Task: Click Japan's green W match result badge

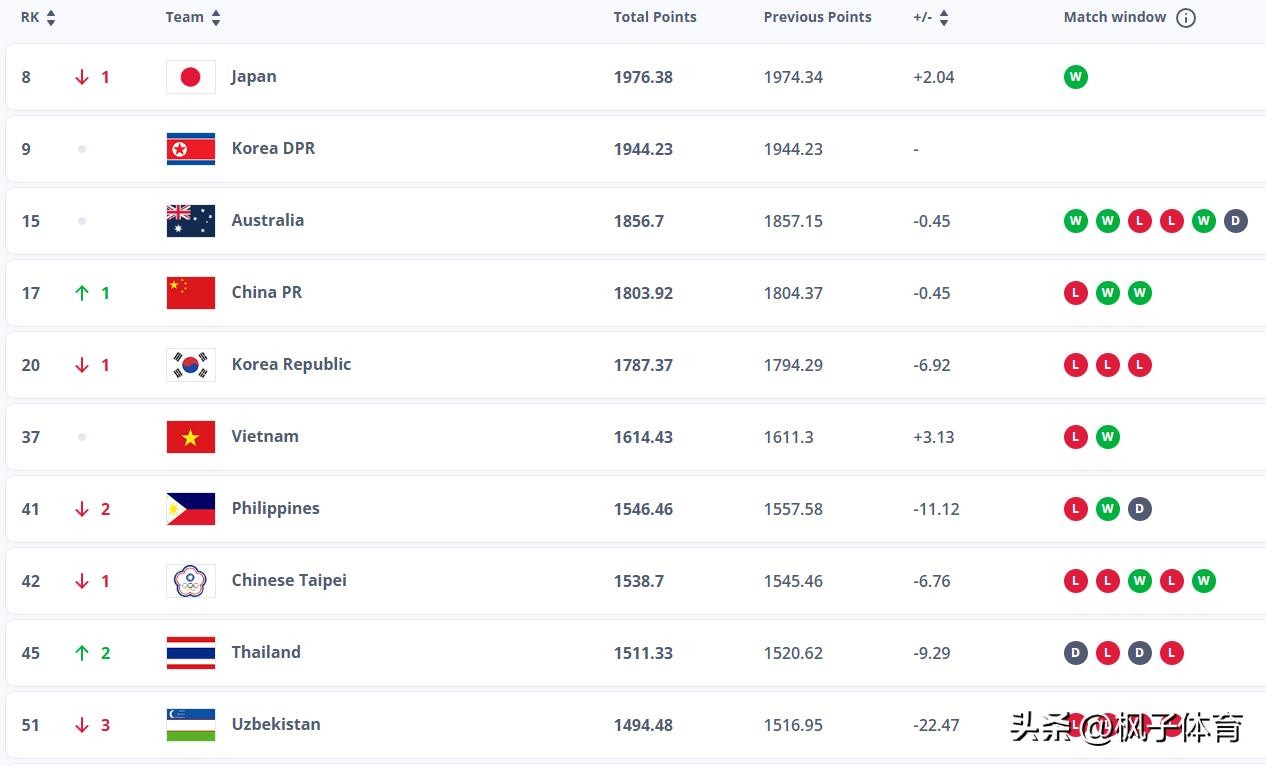Action: click(x=1076, y=77)
